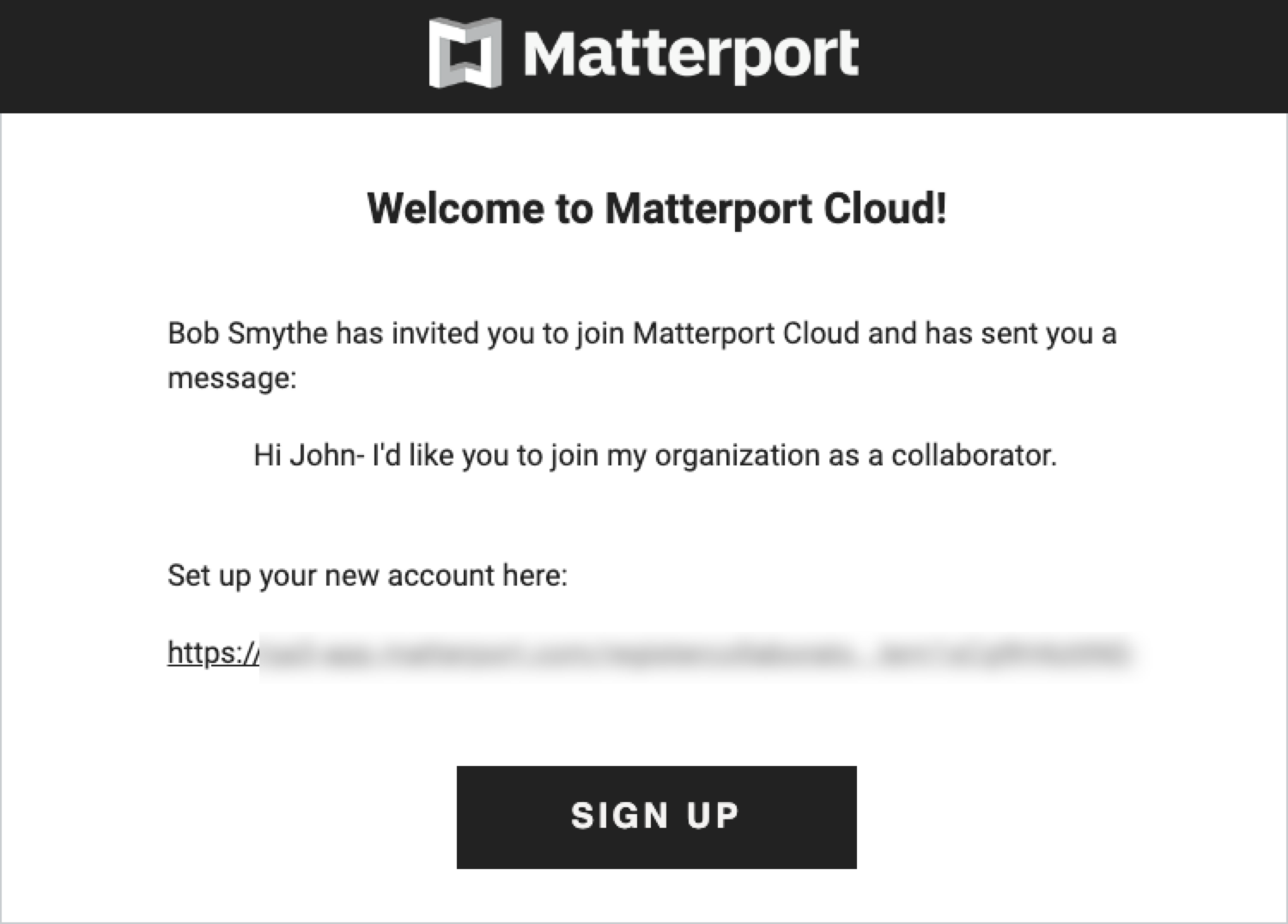
Task: Click the Set up your new account text
Action: pyautogui.click(x=367, y=575)
